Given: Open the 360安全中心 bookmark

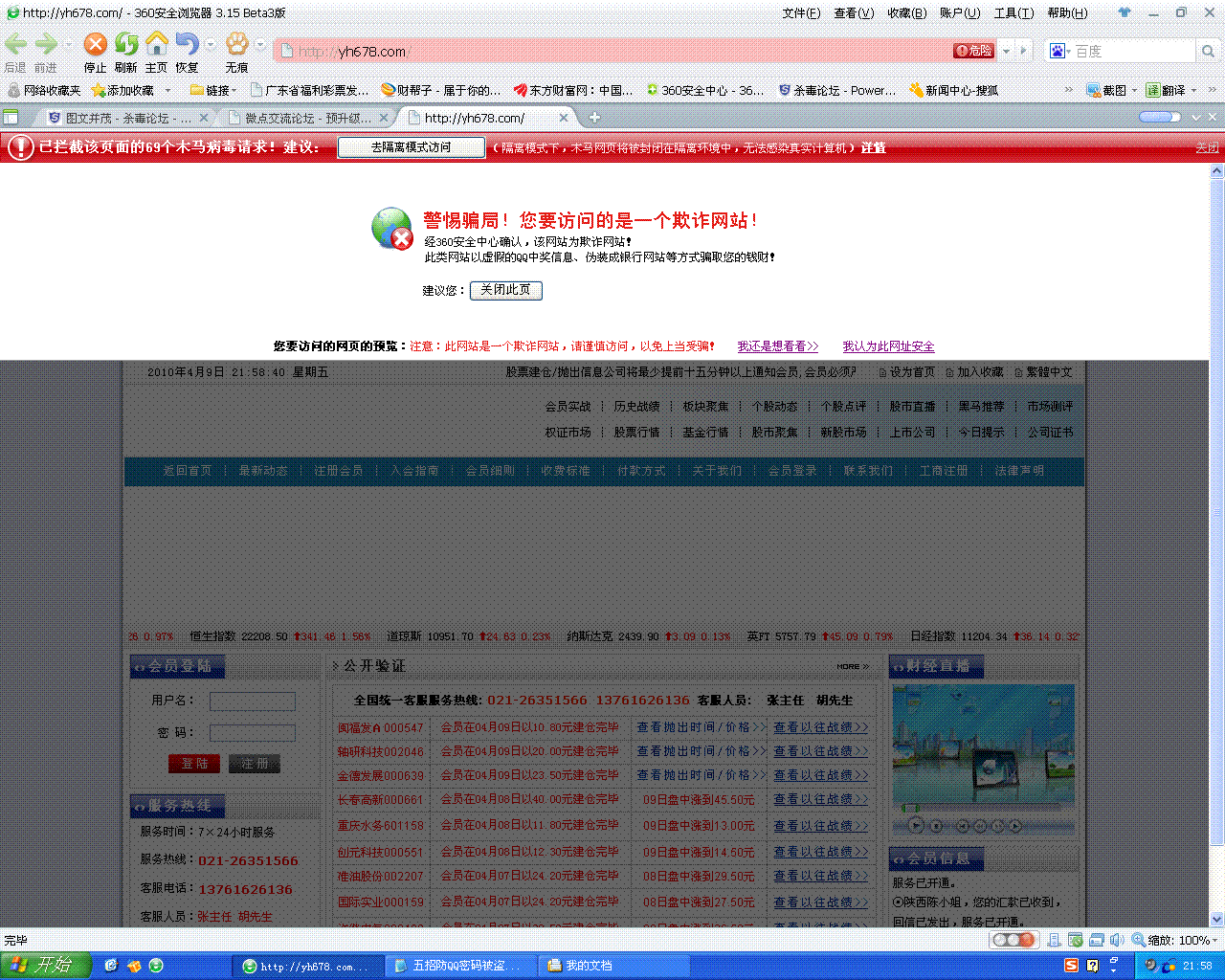Looking at the screenshot, I should coord(704,90).
